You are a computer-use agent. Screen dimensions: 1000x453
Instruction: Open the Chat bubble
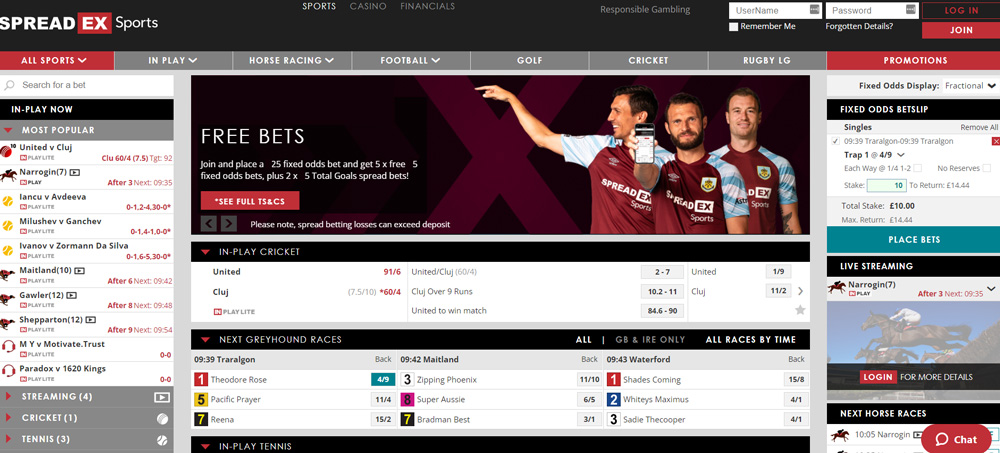[x=957, y=439]
